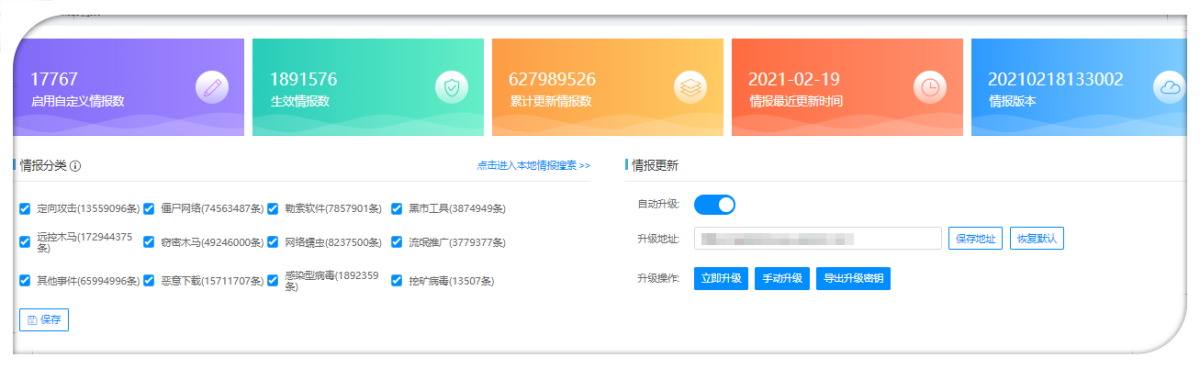Image resolution: width=1200 pixels, height=369 pixels.
Task: Click the 情报最近更新时间 label
Action: point(795,102)
